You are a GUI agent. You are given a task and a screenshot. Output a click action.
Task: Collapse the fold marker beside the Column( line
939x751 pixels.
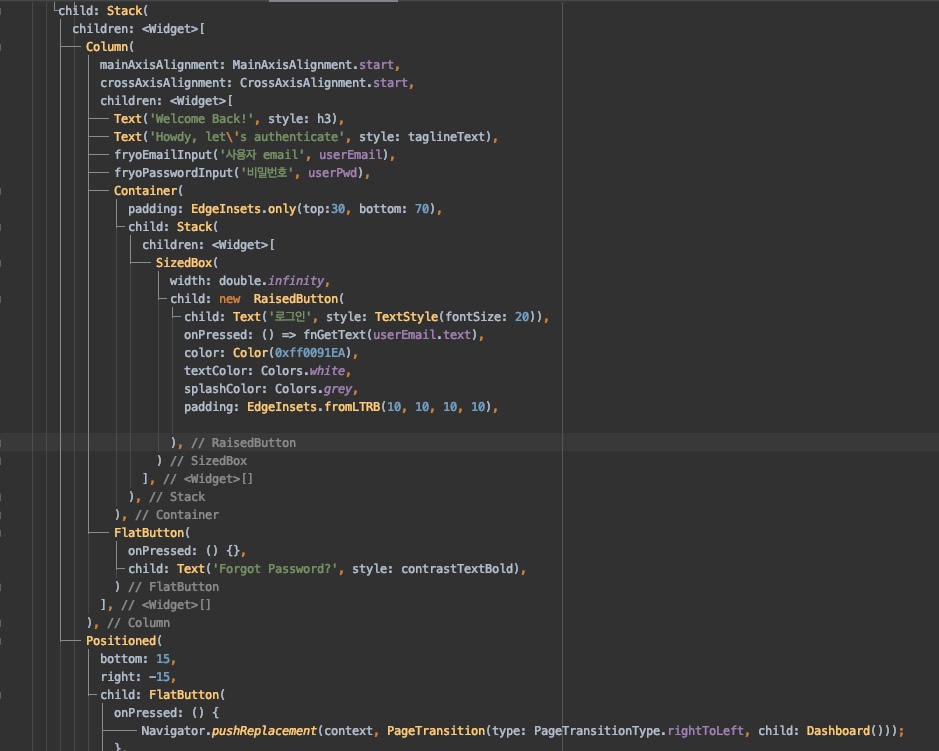coord(2,47)
